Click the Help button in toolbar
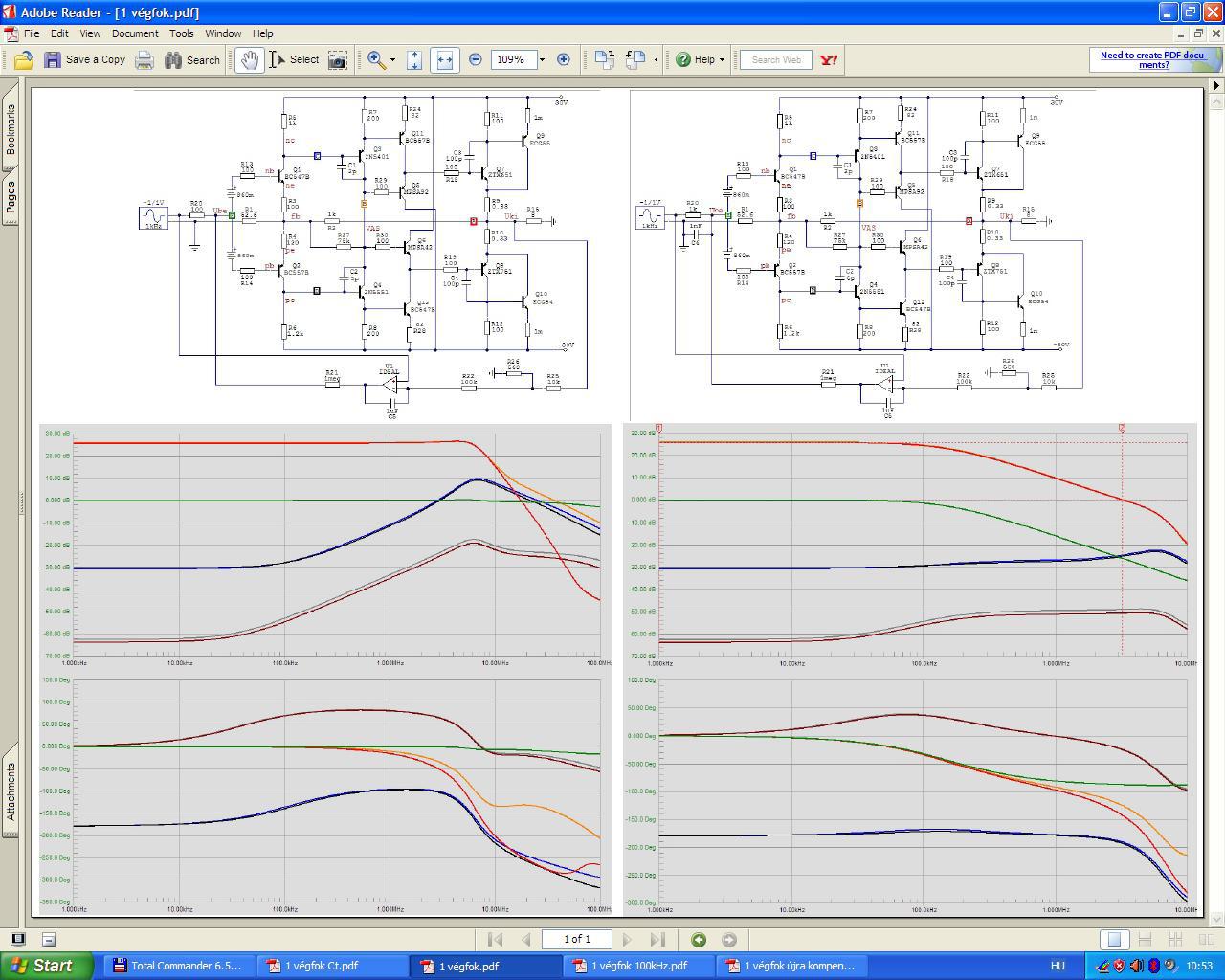The height and width of the screenshot is (980, 1225). coord(696,59)
